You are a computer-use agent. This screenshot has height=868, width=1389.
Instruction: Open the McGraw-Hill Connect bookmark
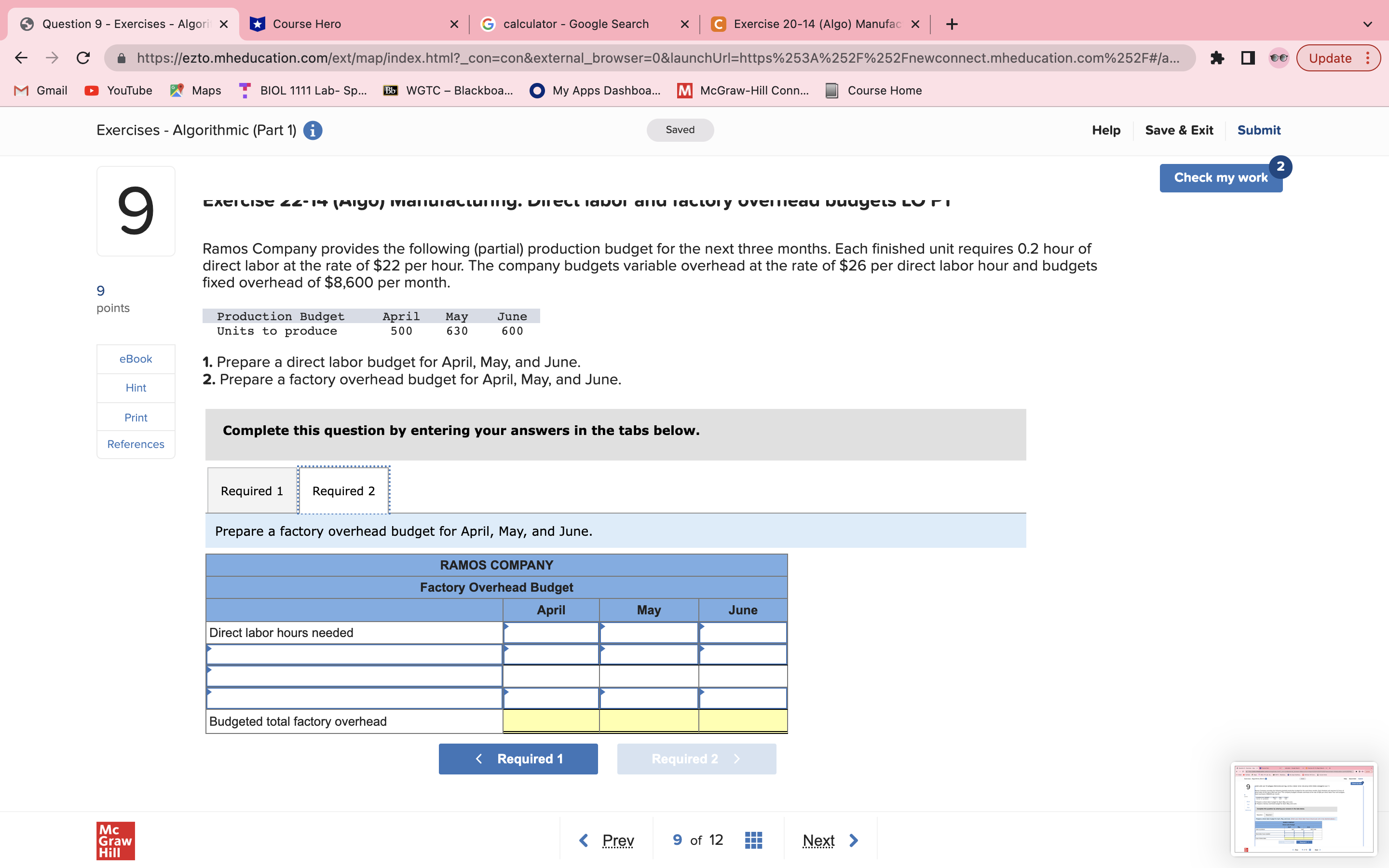(743, 90)
